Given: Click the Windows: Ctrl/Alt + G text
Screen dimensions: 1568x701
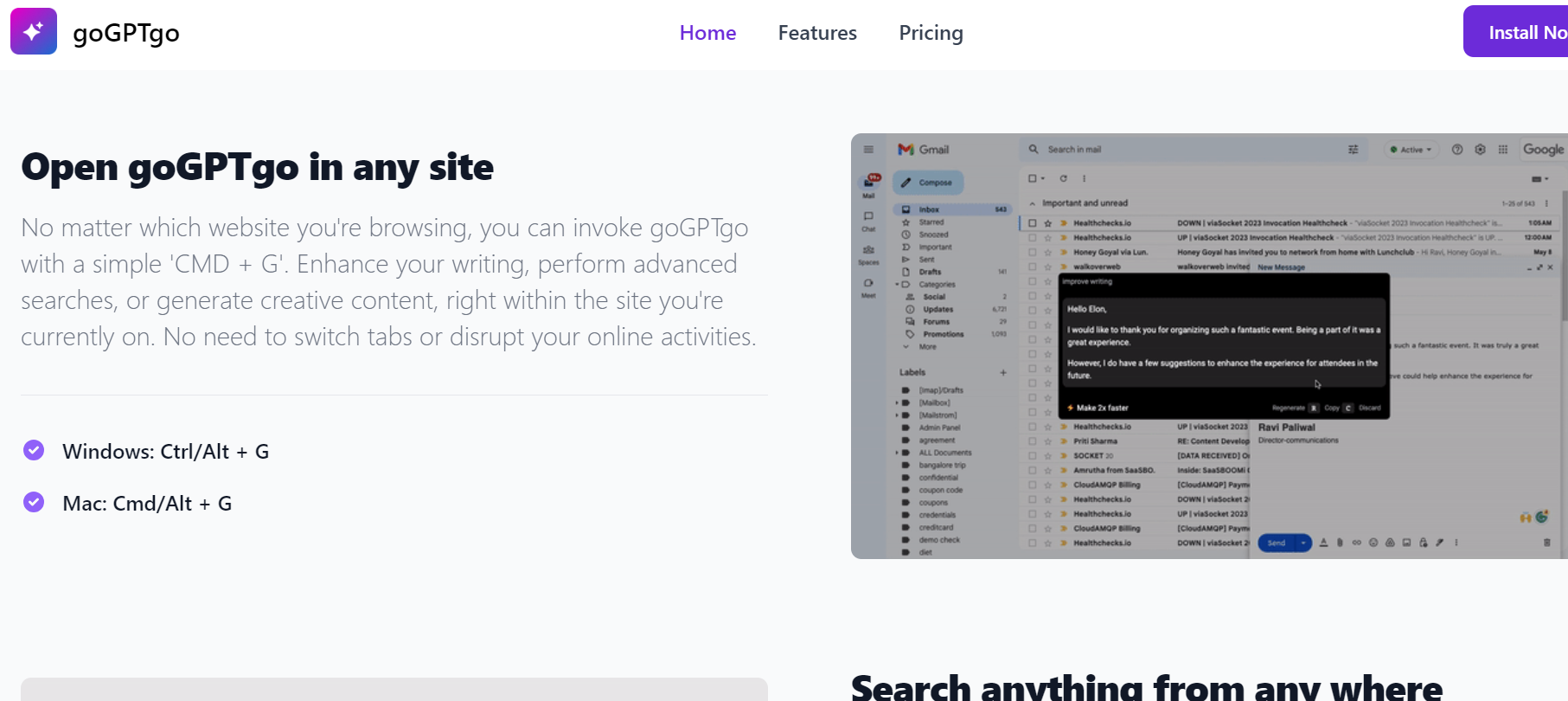Looking at the screenshot, I should (x=165, y=451).
